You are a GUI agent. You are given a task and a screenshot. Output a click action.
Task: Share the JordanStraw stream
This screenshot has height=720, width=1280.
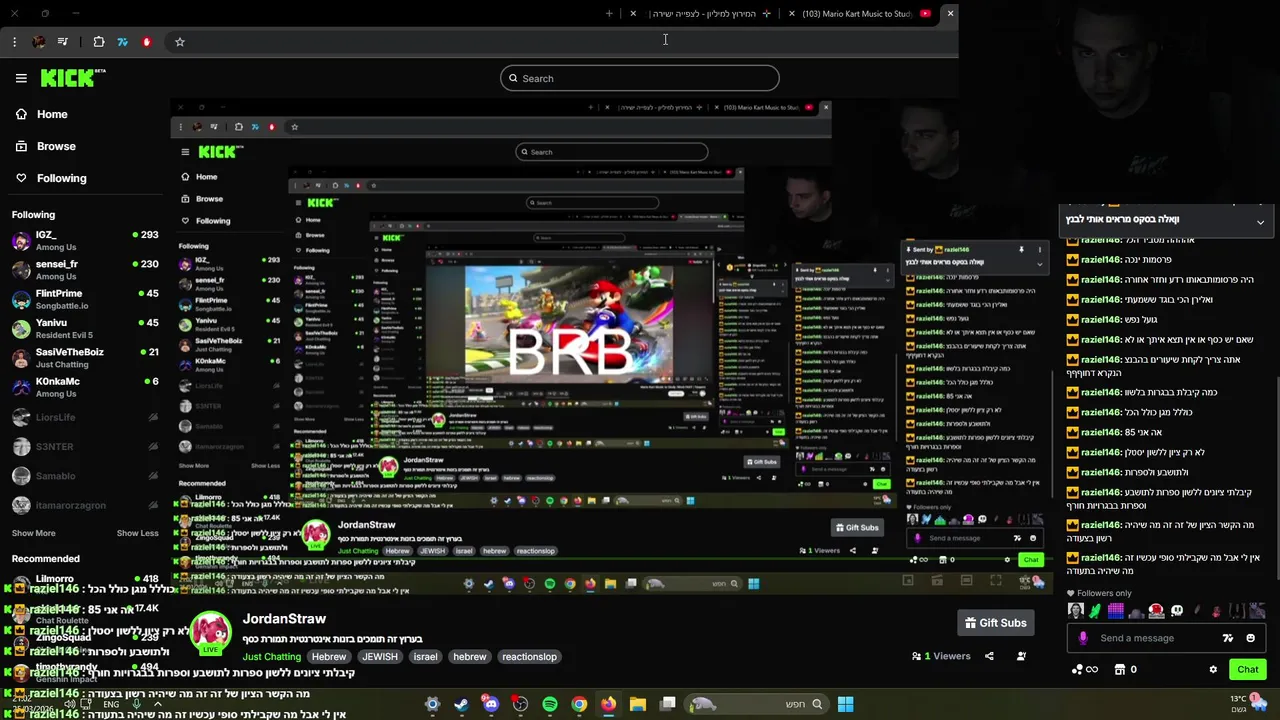[989, 656]
